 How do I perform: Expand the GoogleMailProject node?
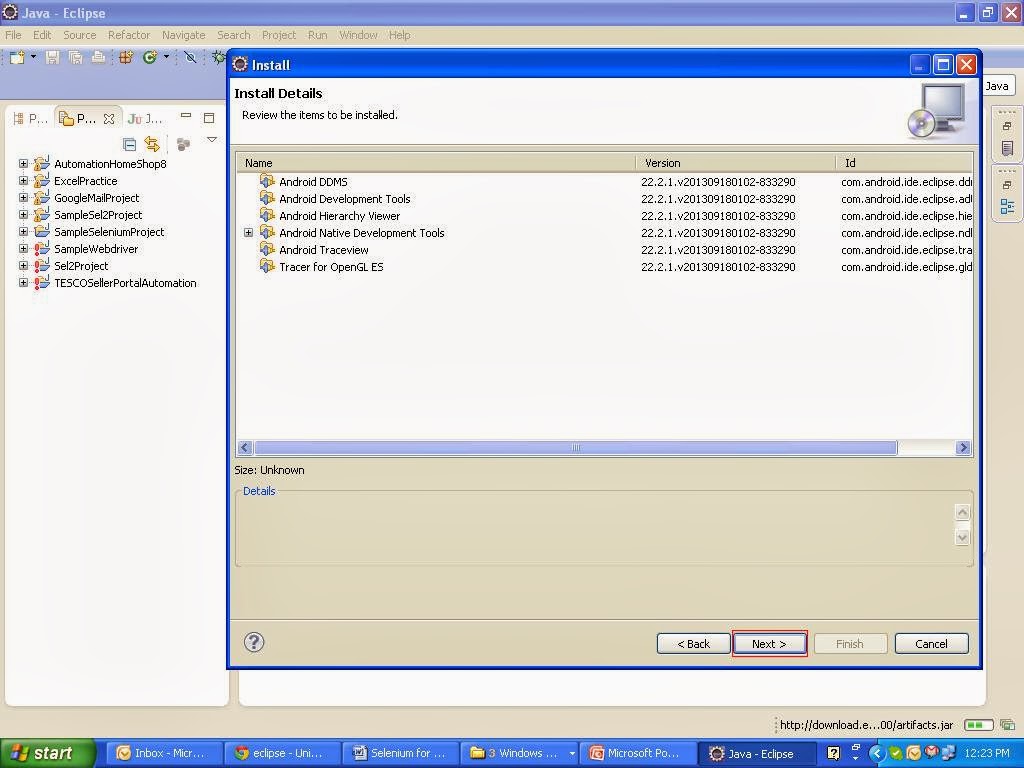[x=24, y=197]
